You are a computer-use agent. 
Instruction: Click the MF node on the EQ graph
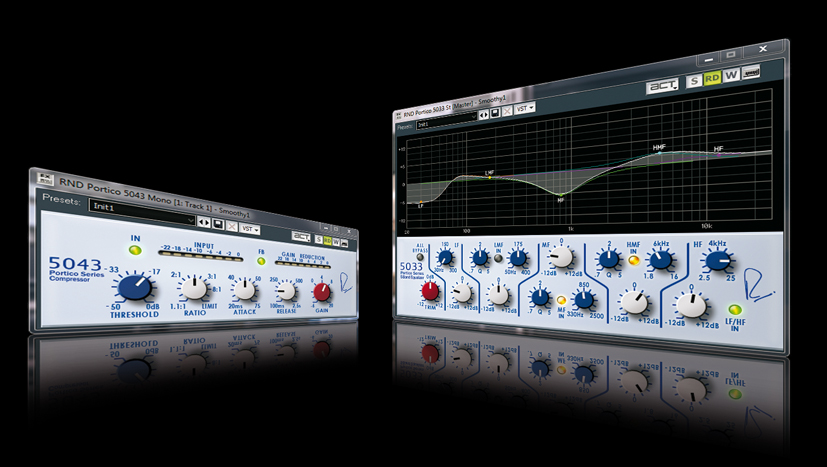(561, 195)
